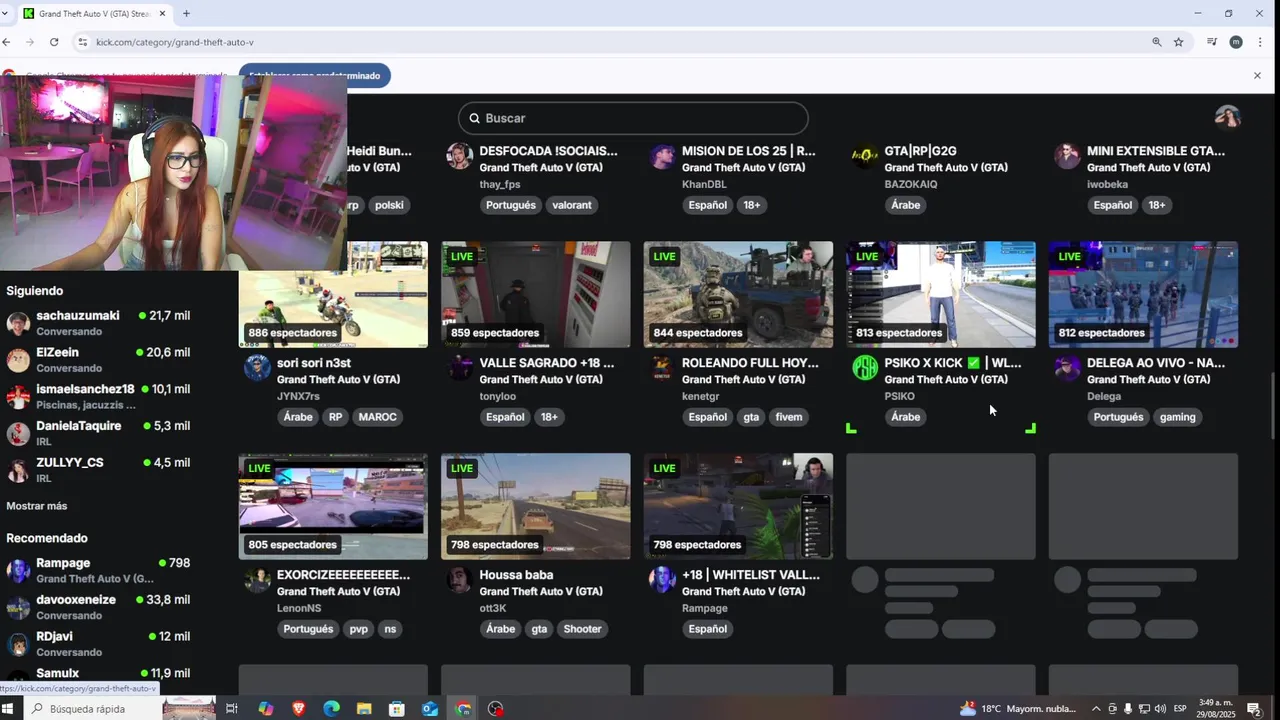
Task: Select the Shooter tag
Action: (x=582, y=629)
